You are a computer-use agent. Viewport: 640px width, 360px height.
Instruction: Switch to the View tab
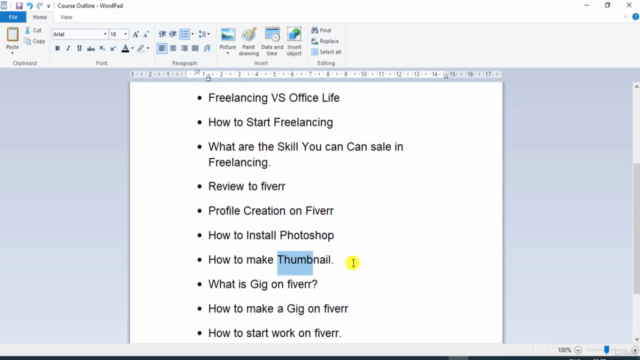66,17
